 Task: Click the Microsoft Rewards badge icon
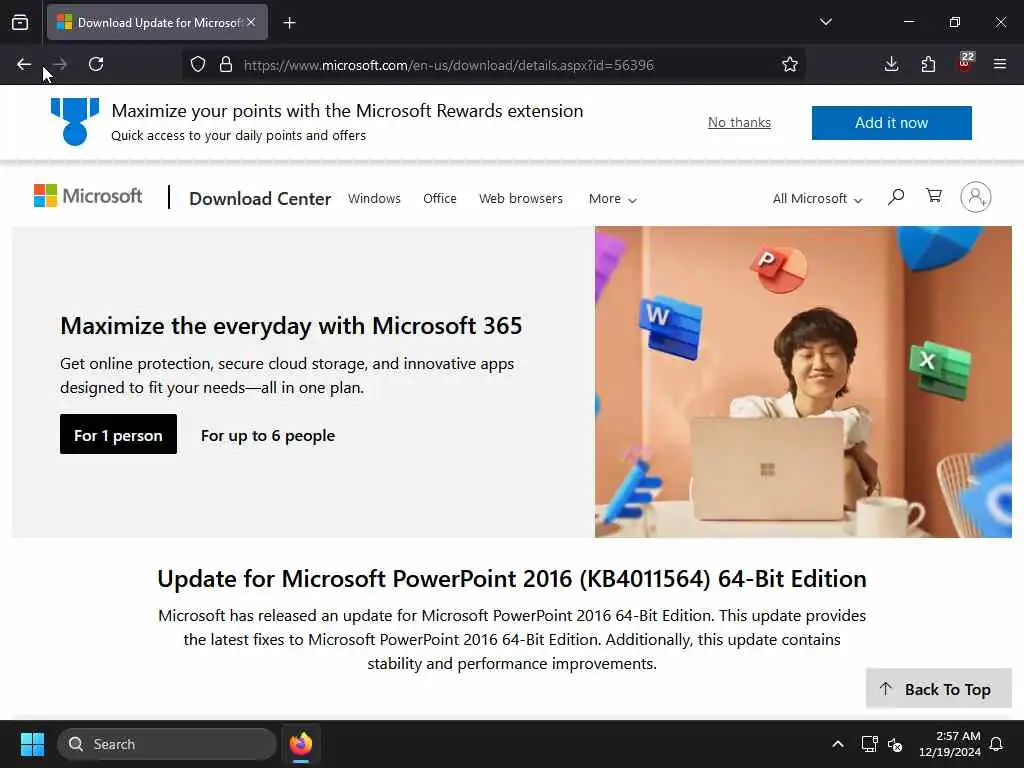point(75,121)
